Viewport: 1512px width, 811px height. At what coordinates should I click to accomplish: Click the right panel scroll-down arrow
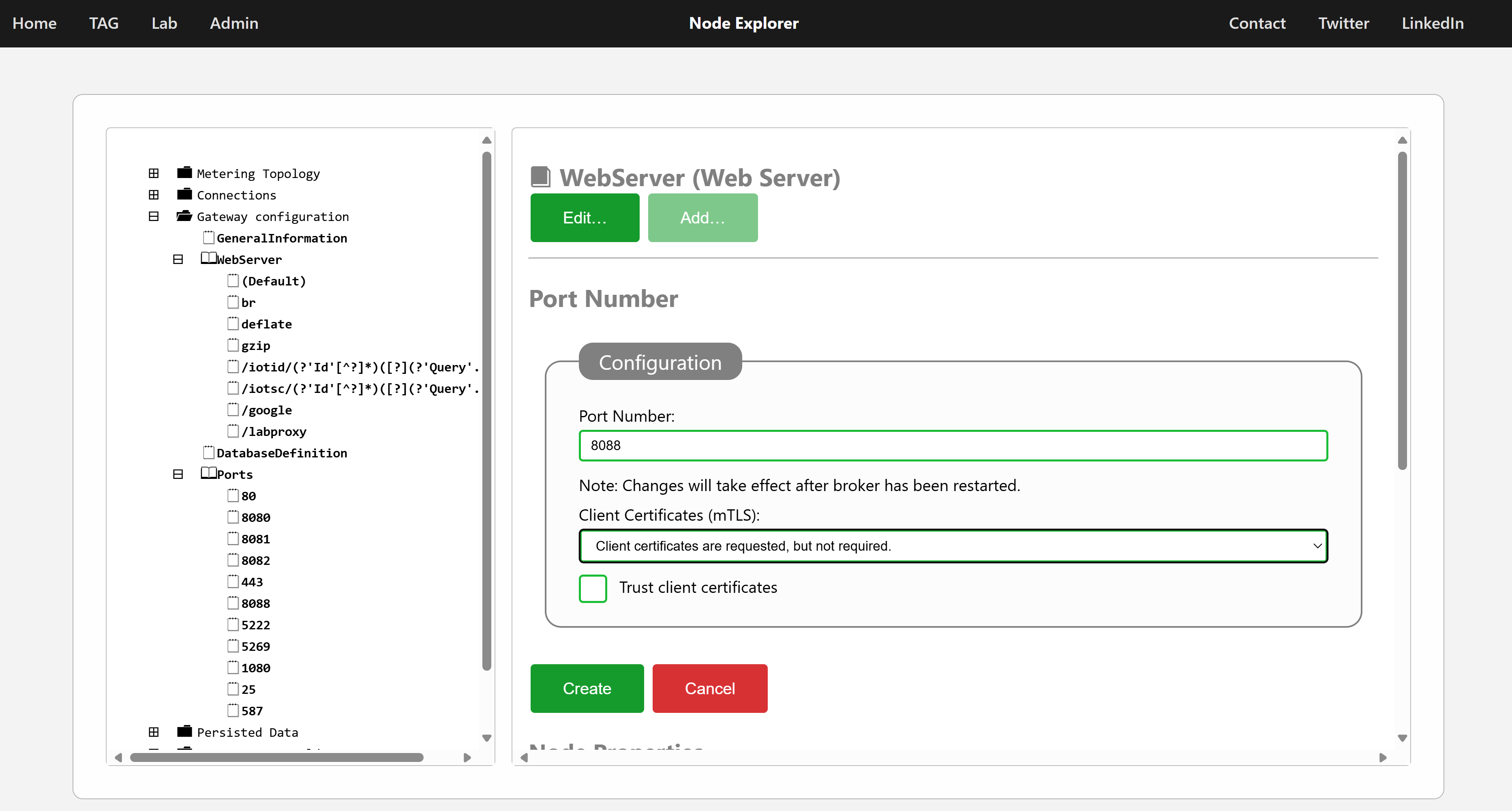click(1402, 738)
